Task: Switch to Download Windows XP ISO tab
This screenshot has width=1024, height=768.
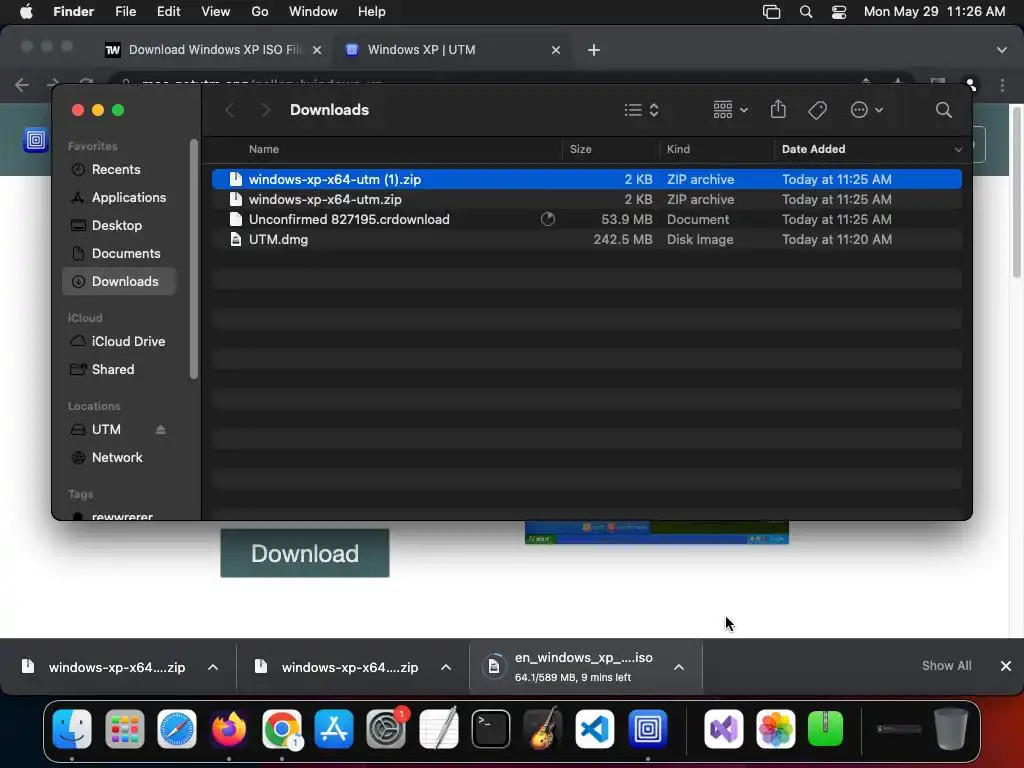Action: (x=214, y=50)
